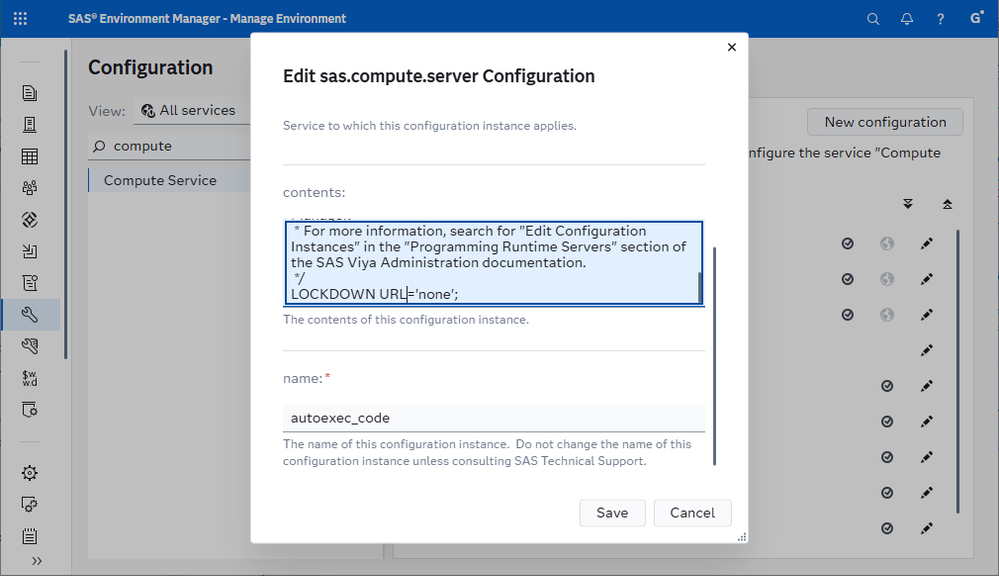The image size is (999, 576).
Task: Click the autoexec_code name field
Action: [x=494, y=418]
